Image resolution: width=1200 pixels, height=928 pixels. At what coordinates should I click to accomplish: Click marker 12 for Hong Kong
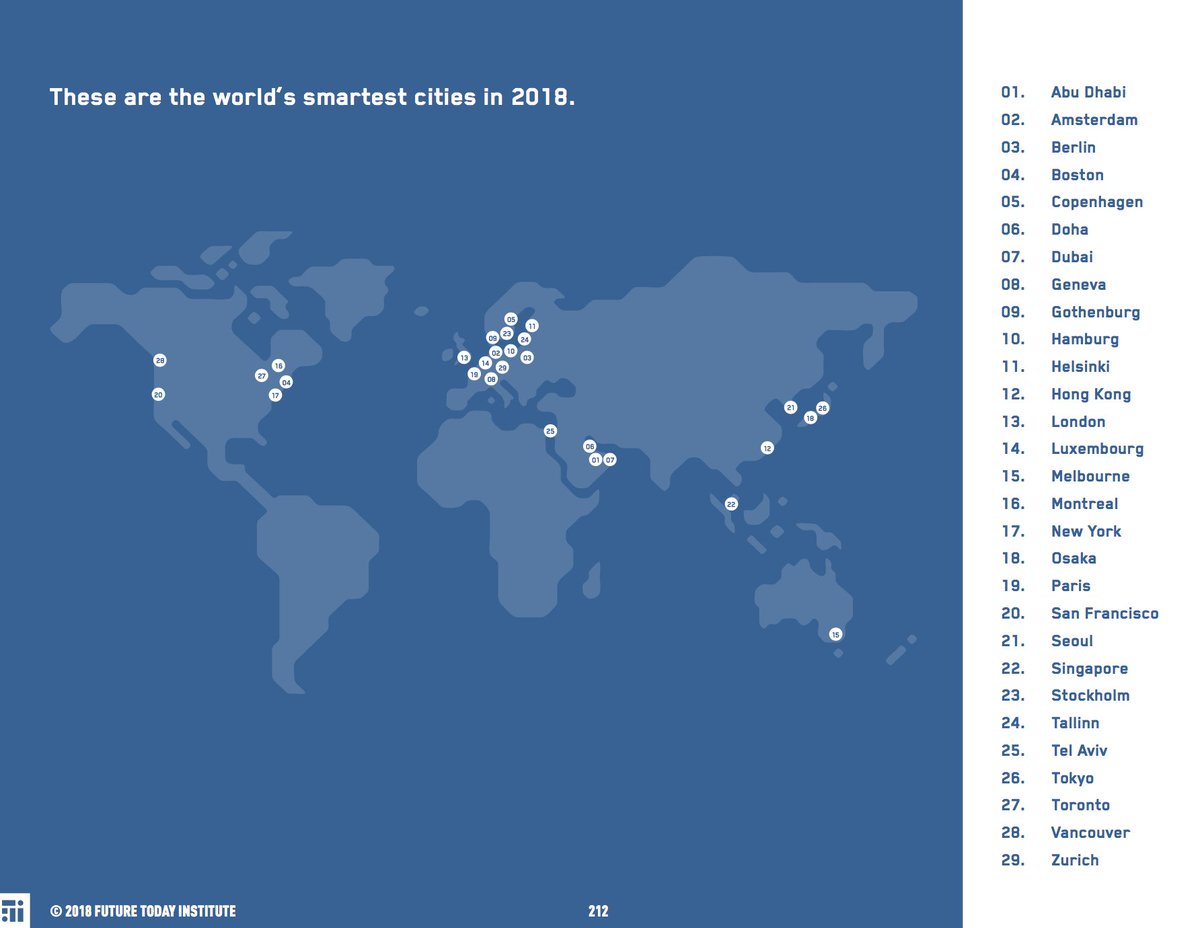click(x=767, y=448)
